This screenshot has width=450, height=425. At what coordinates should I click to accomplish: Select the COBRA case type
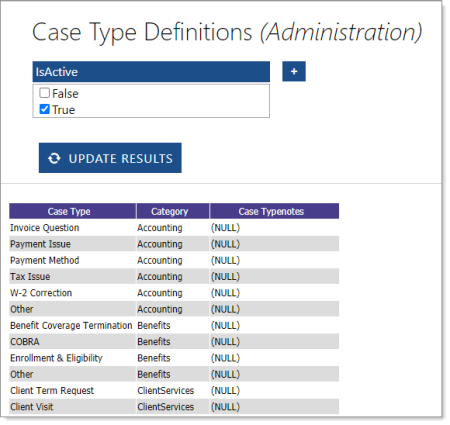(25, 342)
